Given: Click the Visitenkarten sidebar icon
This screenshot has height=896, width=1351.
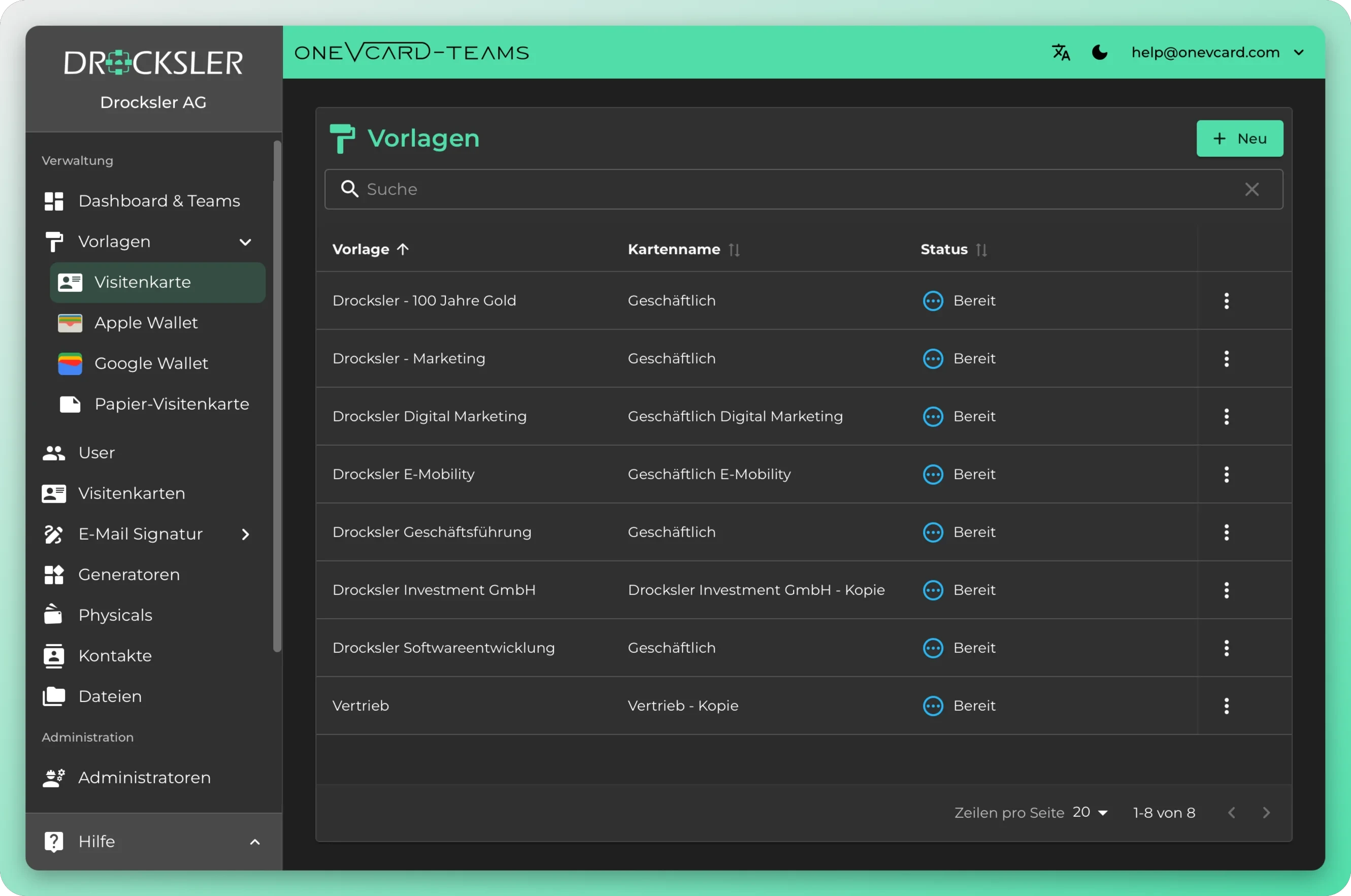Looking at the screenshot, I should pyautogui.click(x=54, y=494).
